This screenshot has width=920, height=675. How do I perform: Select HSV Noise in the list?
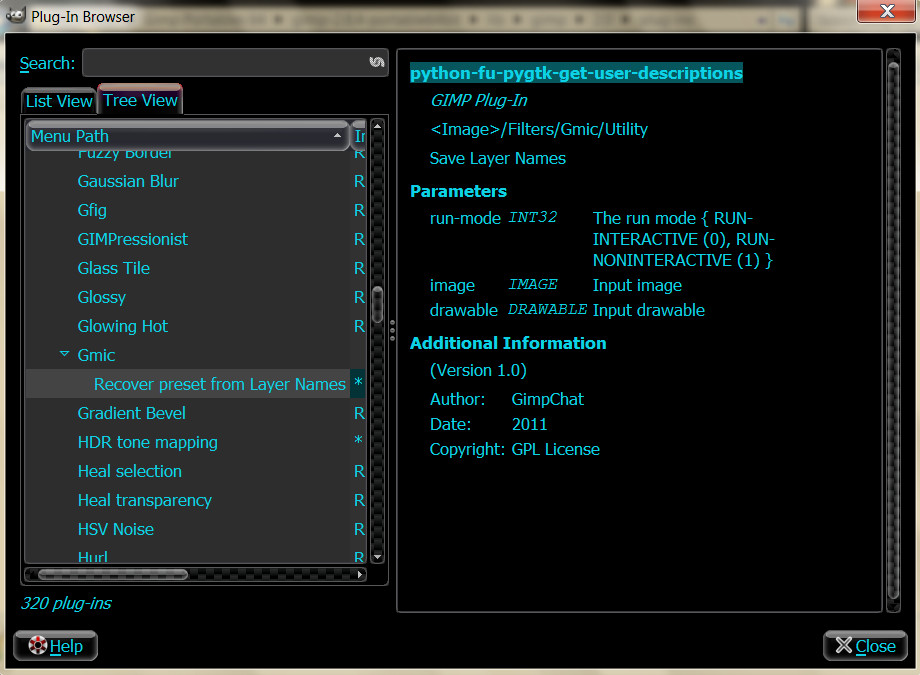coord(116,529)
